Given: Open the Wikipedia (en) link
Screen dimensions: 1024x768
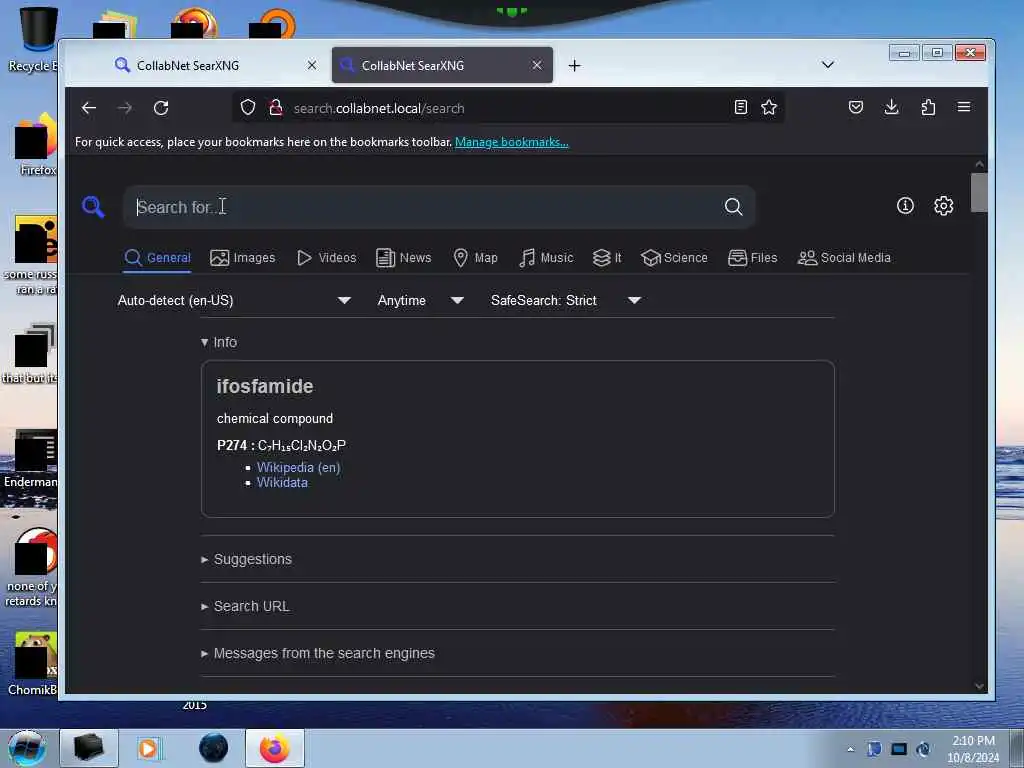Looking at the screenshot, I should (x=298, y=468).
